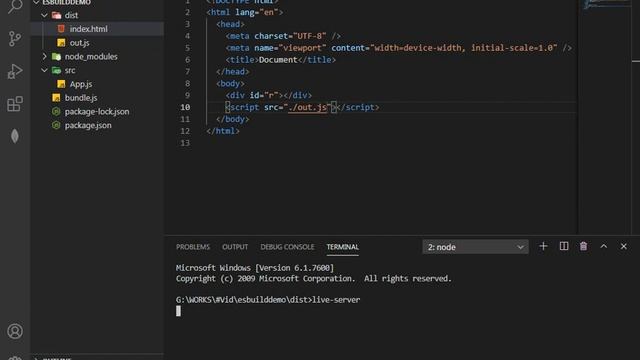
Task: Click the index.html file icon
Action: coord(61,29)
